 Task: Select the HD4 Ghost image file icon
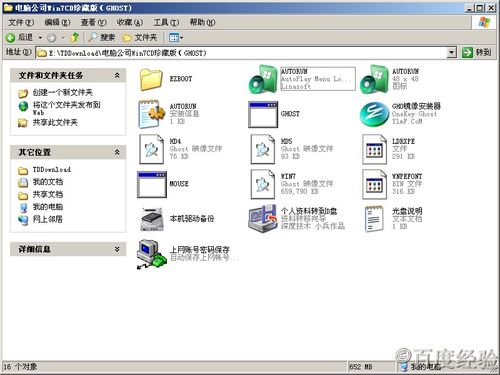[x=151, y=149]
